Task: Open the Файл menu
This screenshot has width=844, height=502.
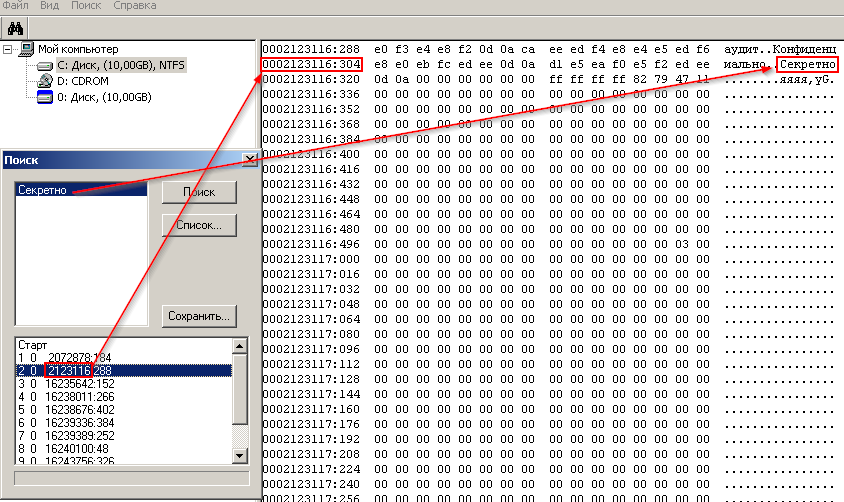Action: pyautogui.click(x=16, y=5)
